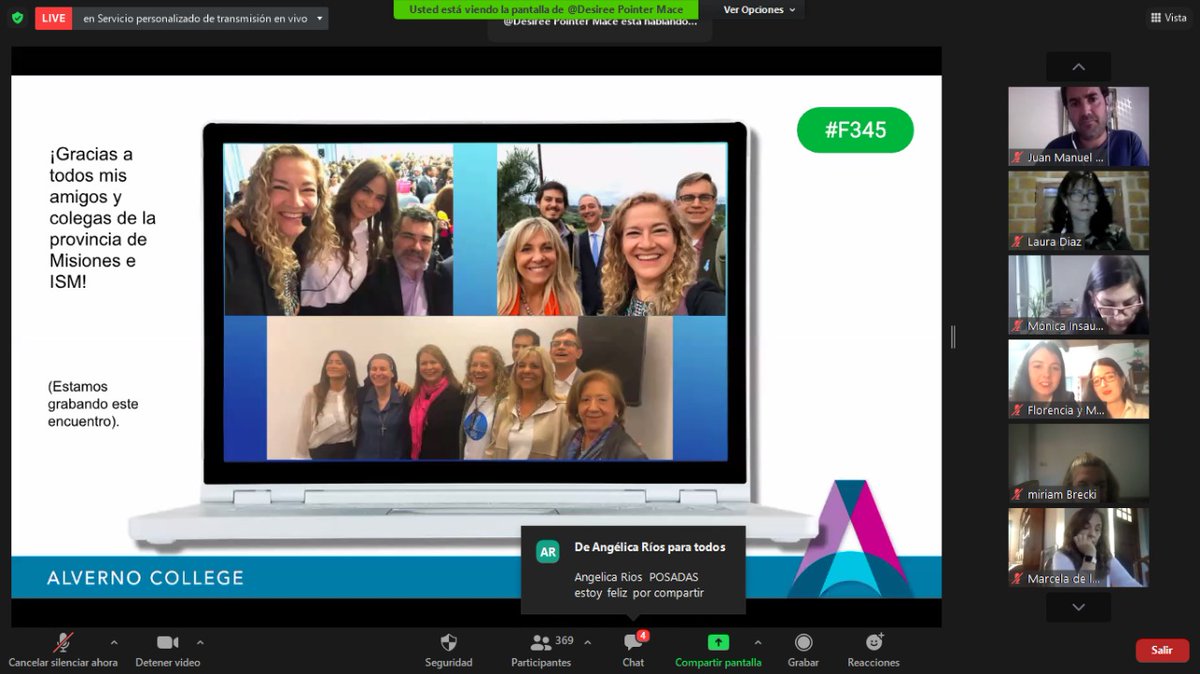Click the red unread chat badge 4
Screen dimensions: 1200x674
point(643,635)
